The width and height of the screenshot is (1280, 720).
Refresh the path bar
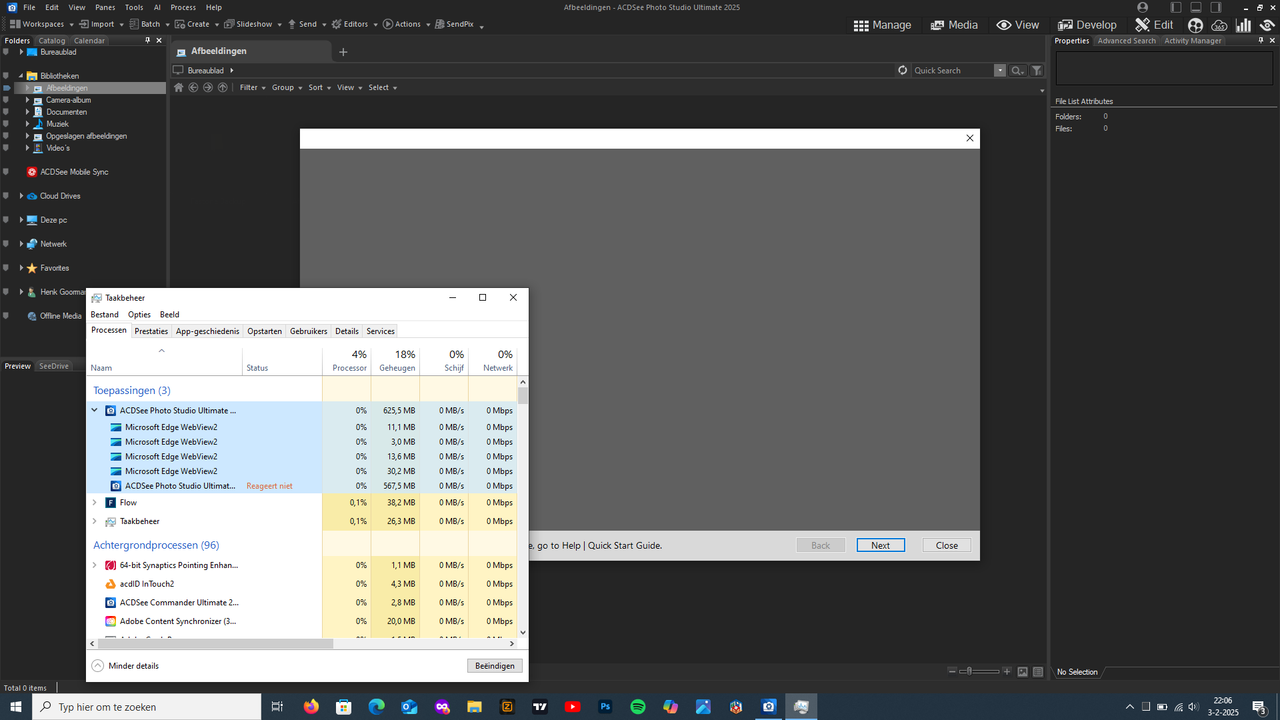(x=902, y=70)
